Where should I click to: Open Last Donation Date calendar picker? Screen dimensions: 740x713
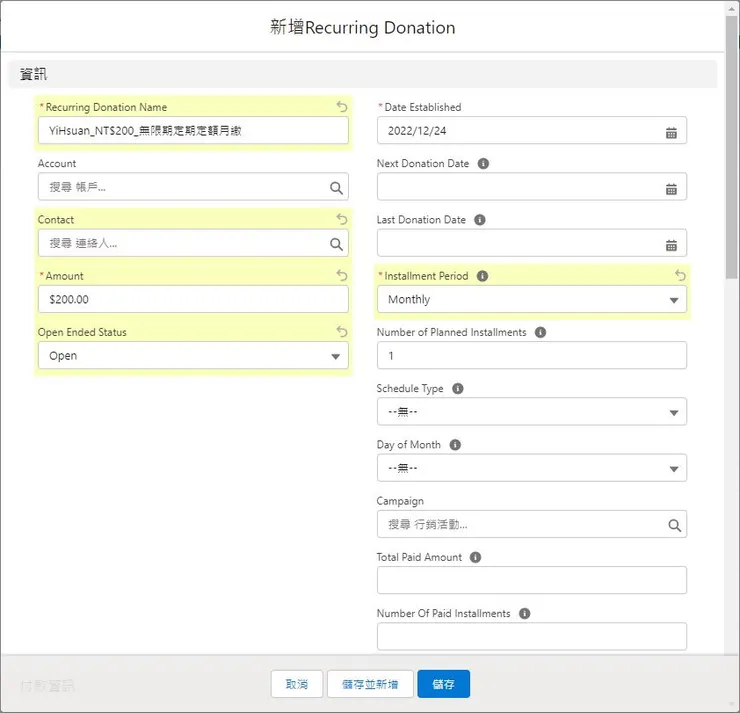671,244
